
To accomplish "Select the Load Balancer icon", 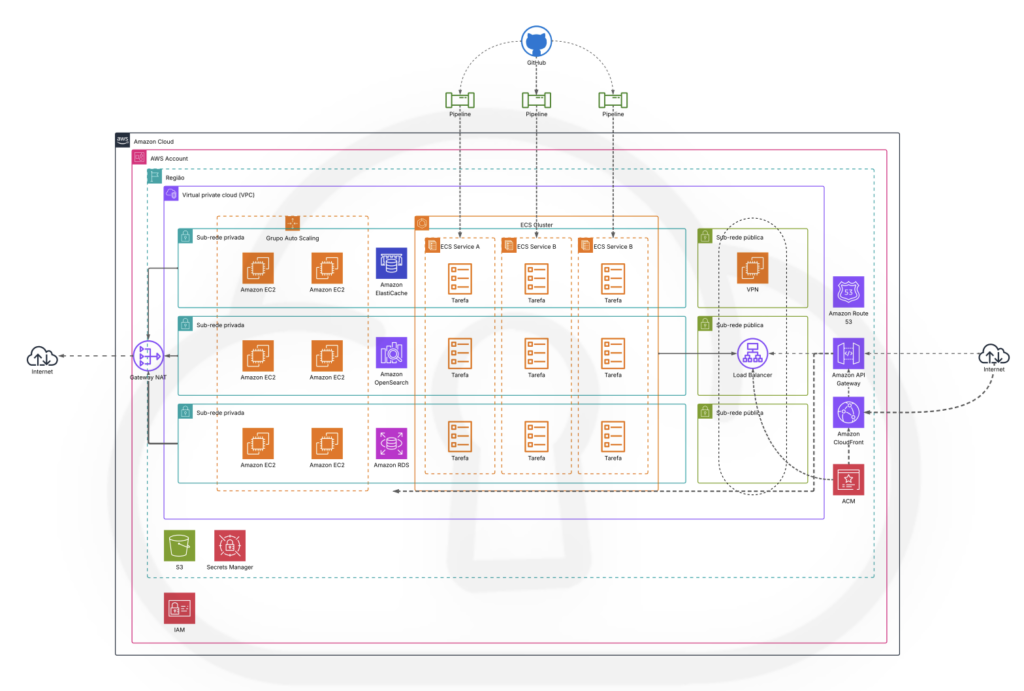I will pyautogui.click(x=751, y=353).
